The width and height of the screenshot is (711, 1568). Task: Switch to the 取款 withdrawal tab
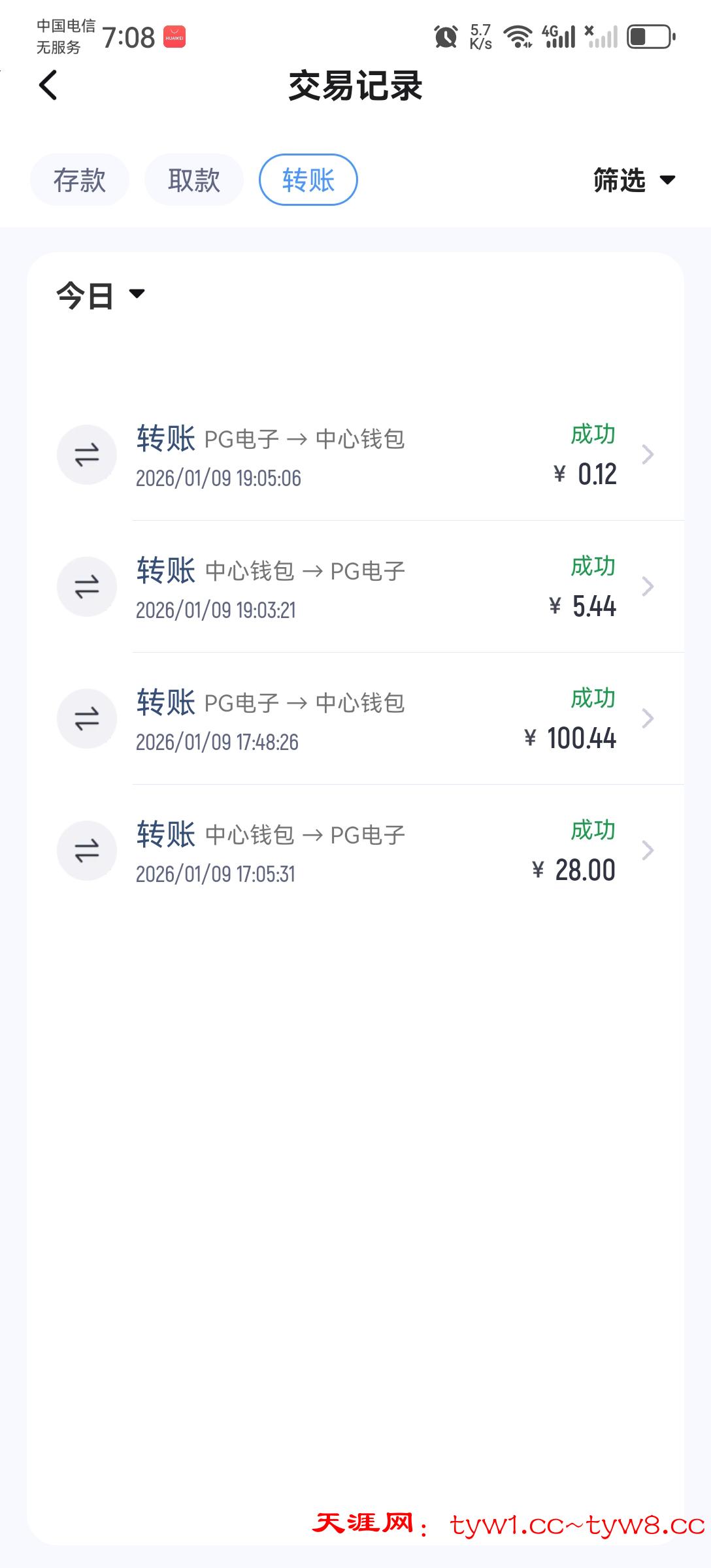coord(194,180)
